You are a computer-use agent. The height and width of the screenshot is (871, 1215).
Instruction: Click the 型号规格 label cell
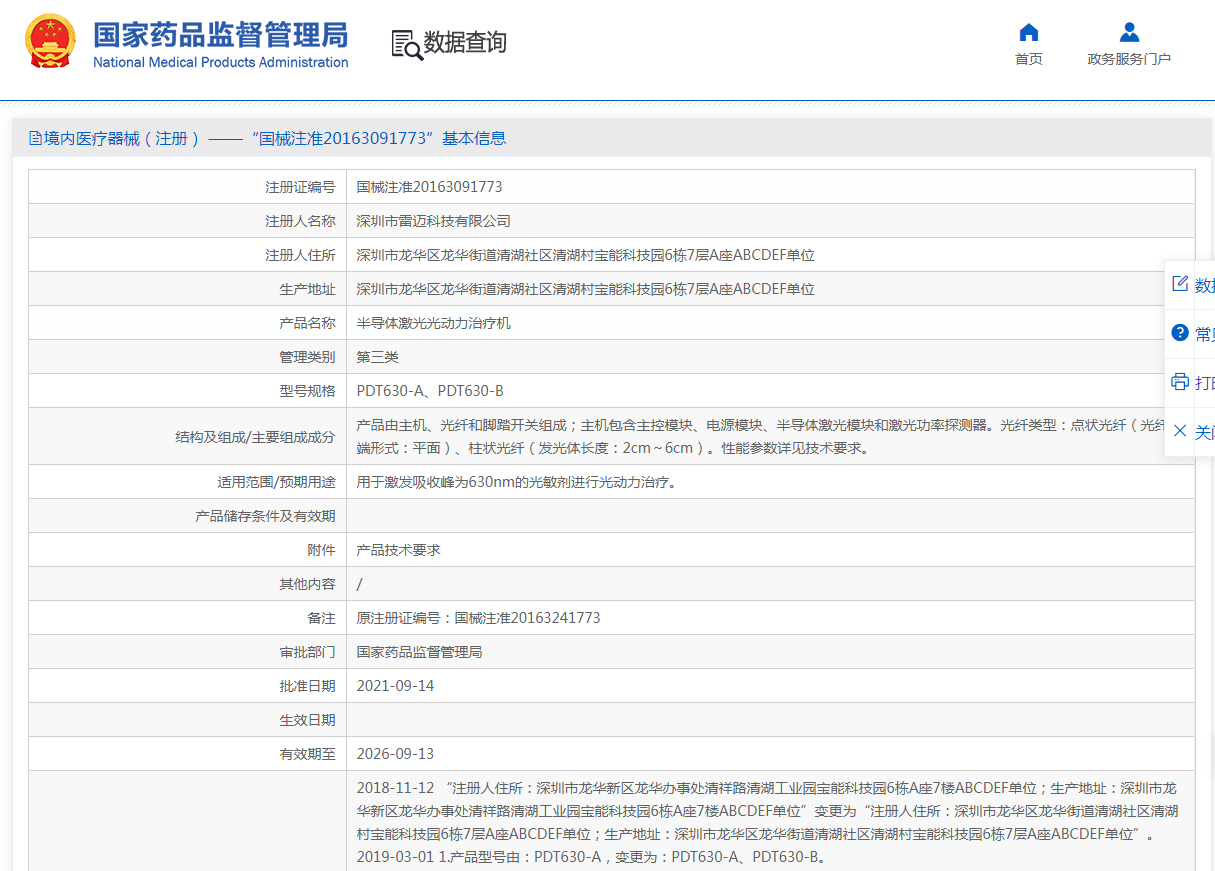pos(187,391)
